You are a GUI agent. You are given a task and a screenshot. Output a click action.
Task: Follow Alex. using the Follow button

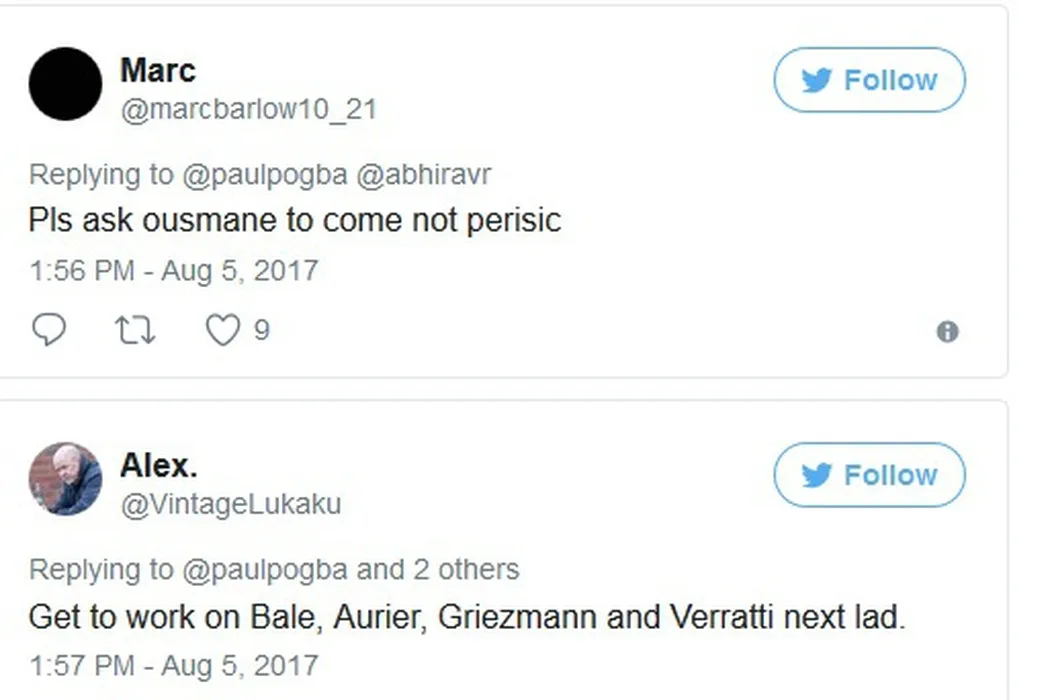869,475
